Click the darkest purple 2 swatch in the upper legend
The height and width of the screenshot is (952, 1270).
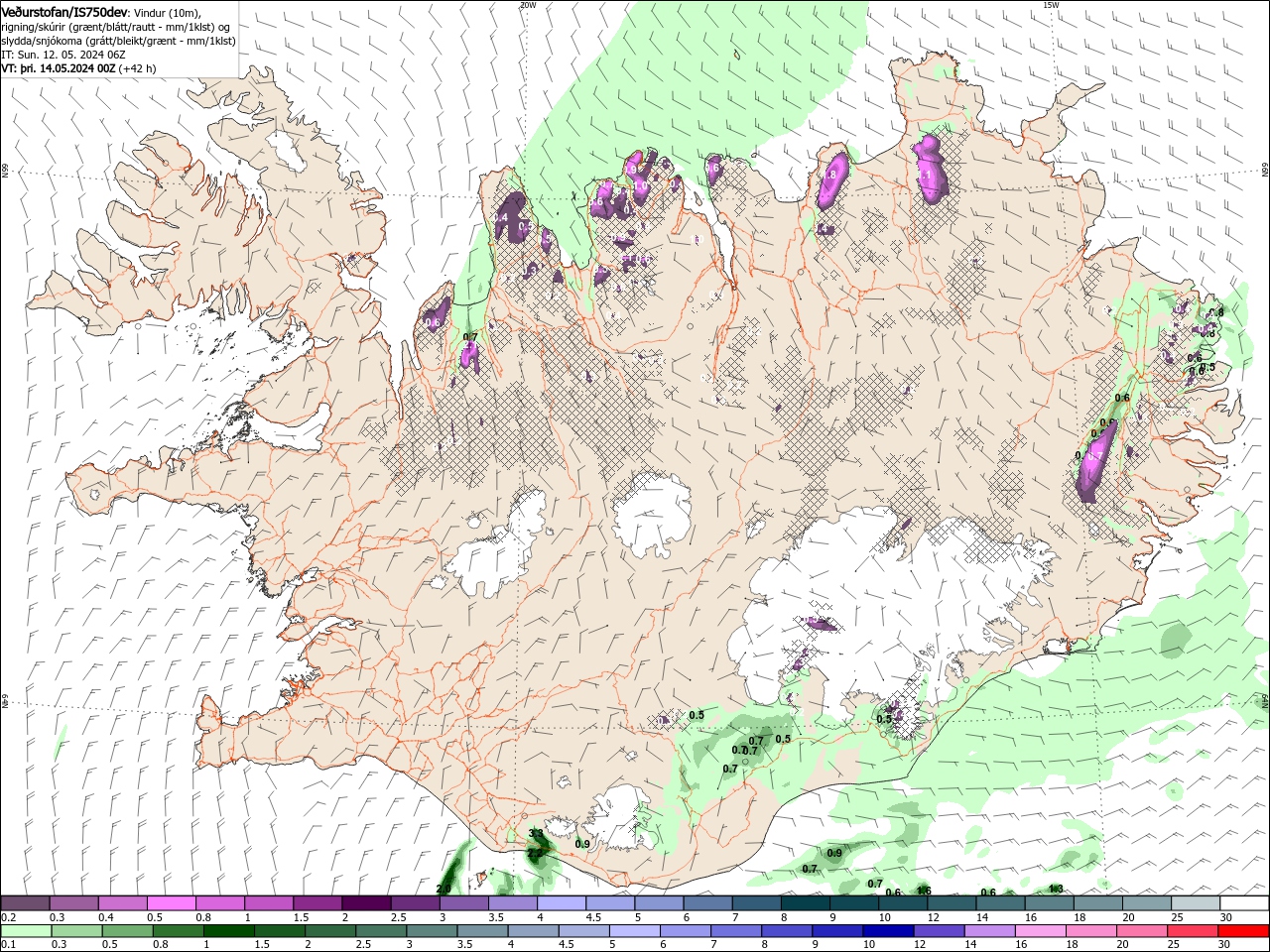pos(366,903)
